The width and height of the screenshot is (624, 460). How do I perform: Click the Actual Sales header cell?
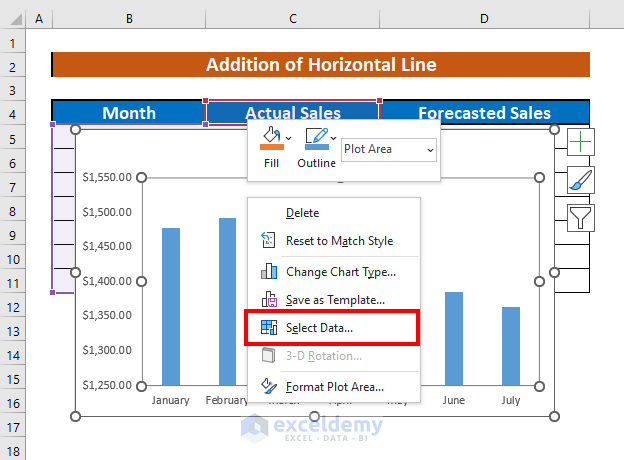pos(293,112)
